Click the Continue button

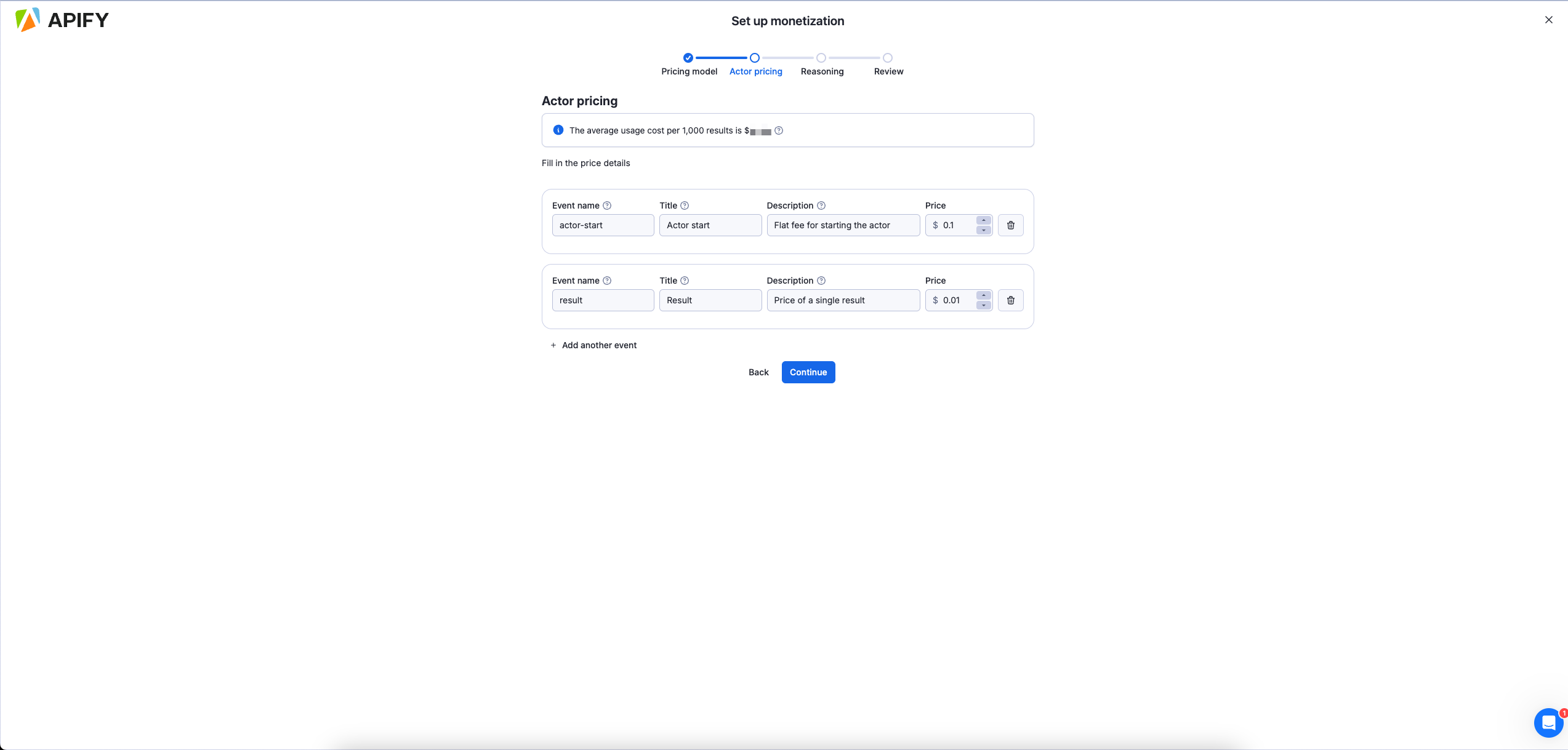[808, 372]
